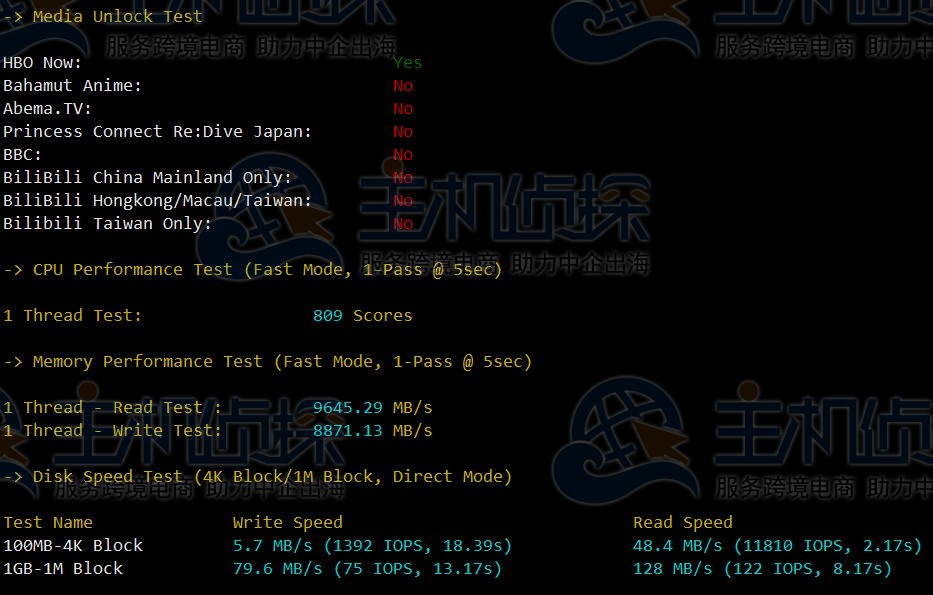Select 'Bilibili Taiwan Only:' line
The height and width of the screenshot is (595, 933).
pos(107,224)
